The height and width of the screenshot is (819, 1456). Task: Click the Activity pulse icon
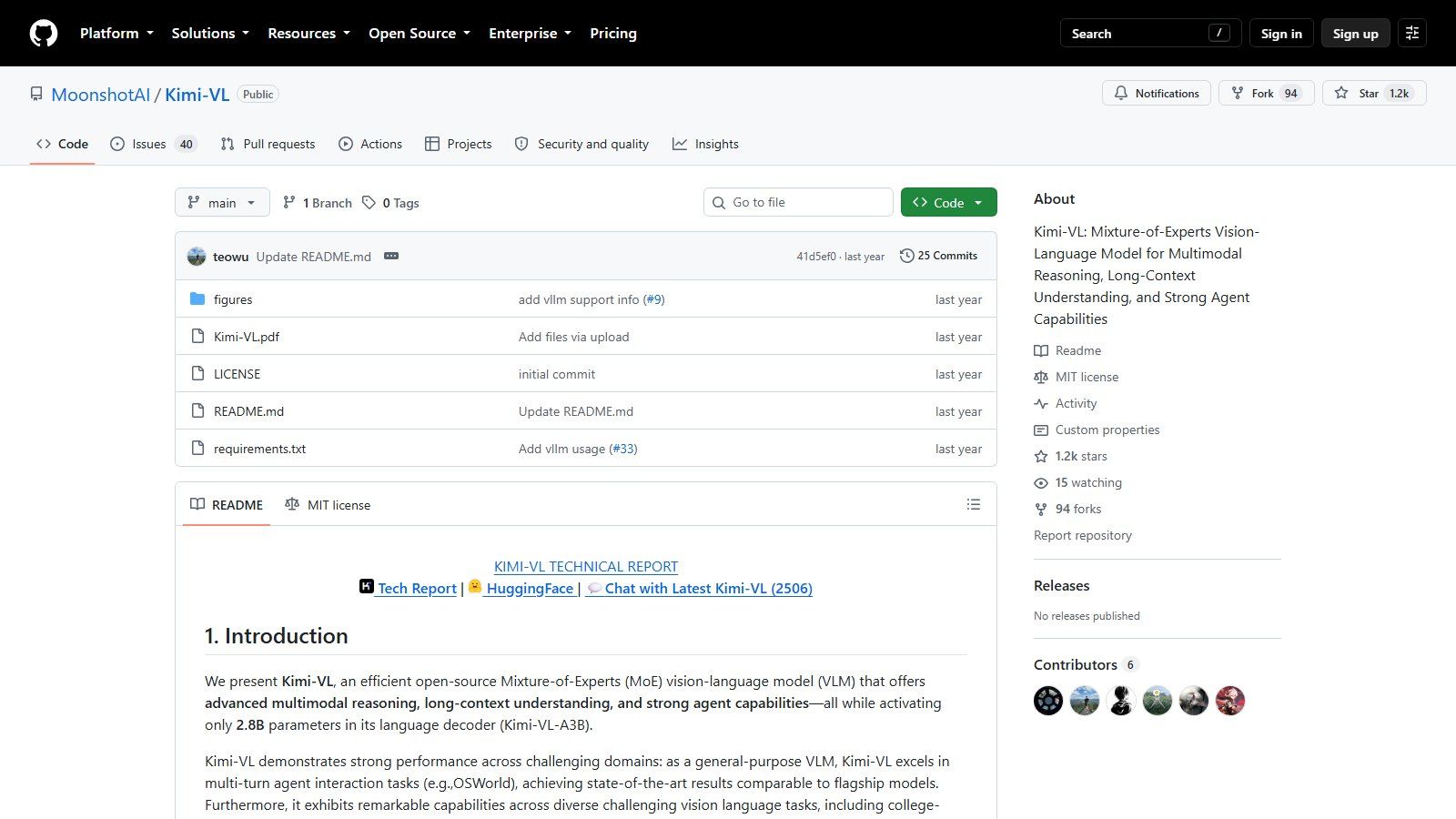1041,404
